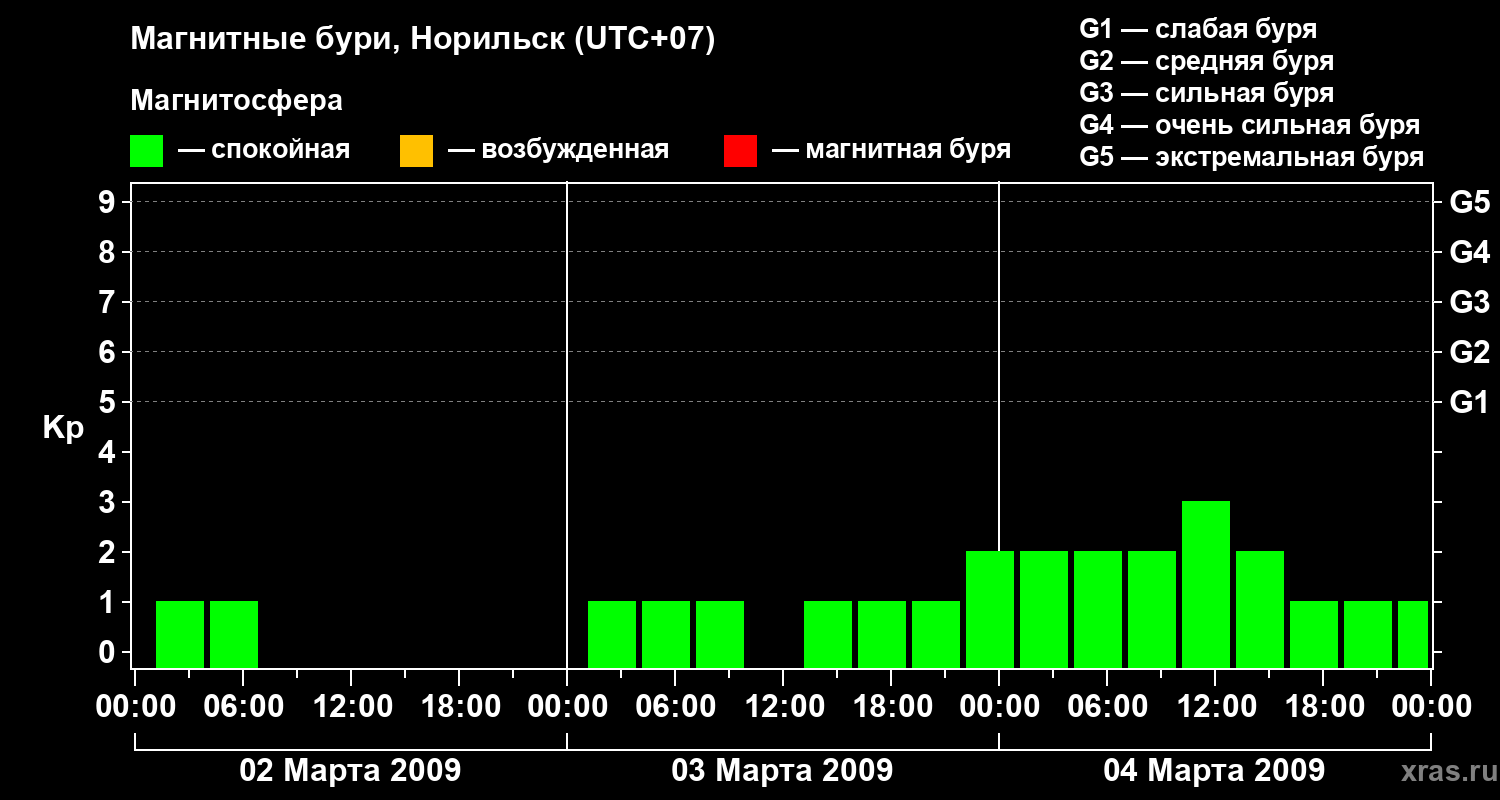The image size is (1500, 800).
Task: Click the orange 'возбужденная' legend swatch
Action: pyautogui.click(x=416, y=151)
